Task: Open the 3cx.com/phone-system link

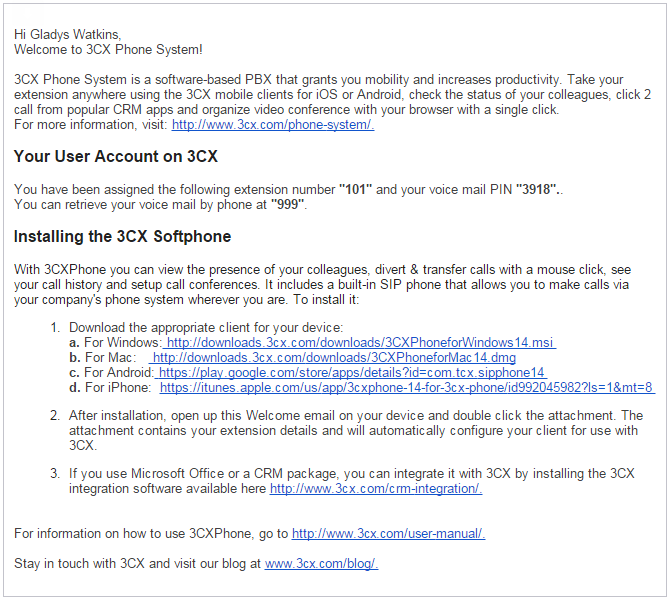Action: (x=273, y=125)
